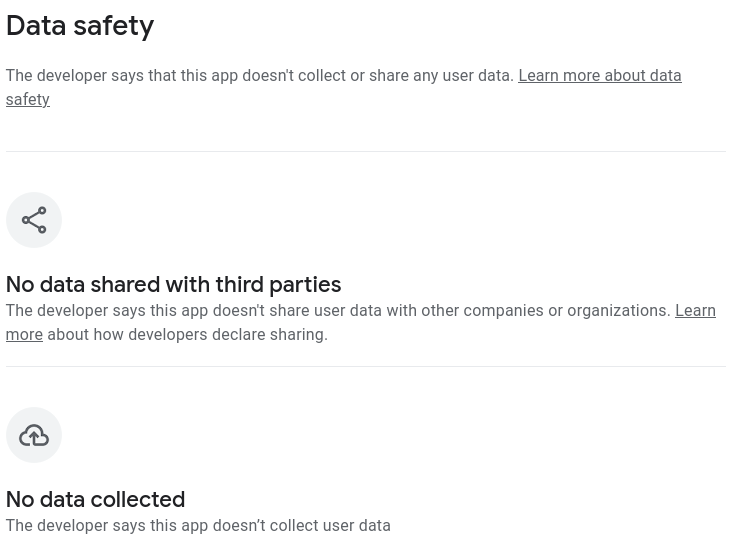Click the text about other companies or organizations
The image size is (731, 539).
coord(338,311)
